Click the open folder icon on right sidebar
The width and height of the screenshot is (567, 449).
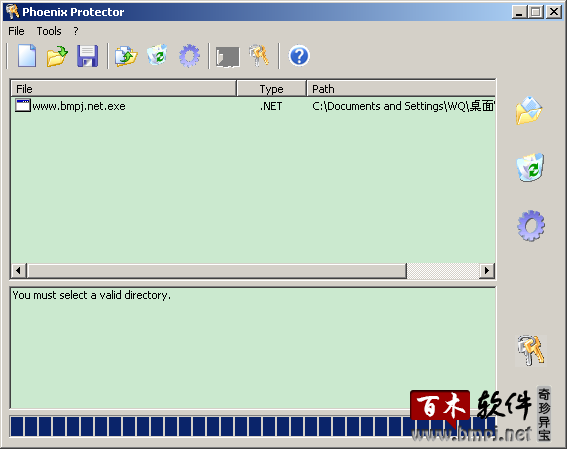point(529,111)
